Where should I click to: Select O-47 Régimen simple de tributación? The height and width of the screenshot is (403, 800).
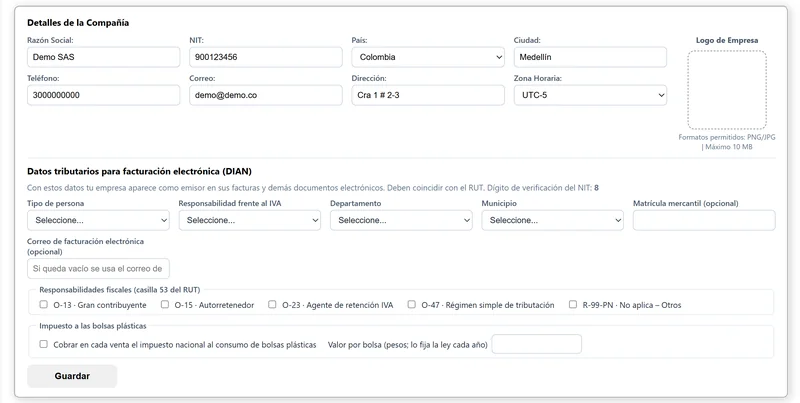412,305
